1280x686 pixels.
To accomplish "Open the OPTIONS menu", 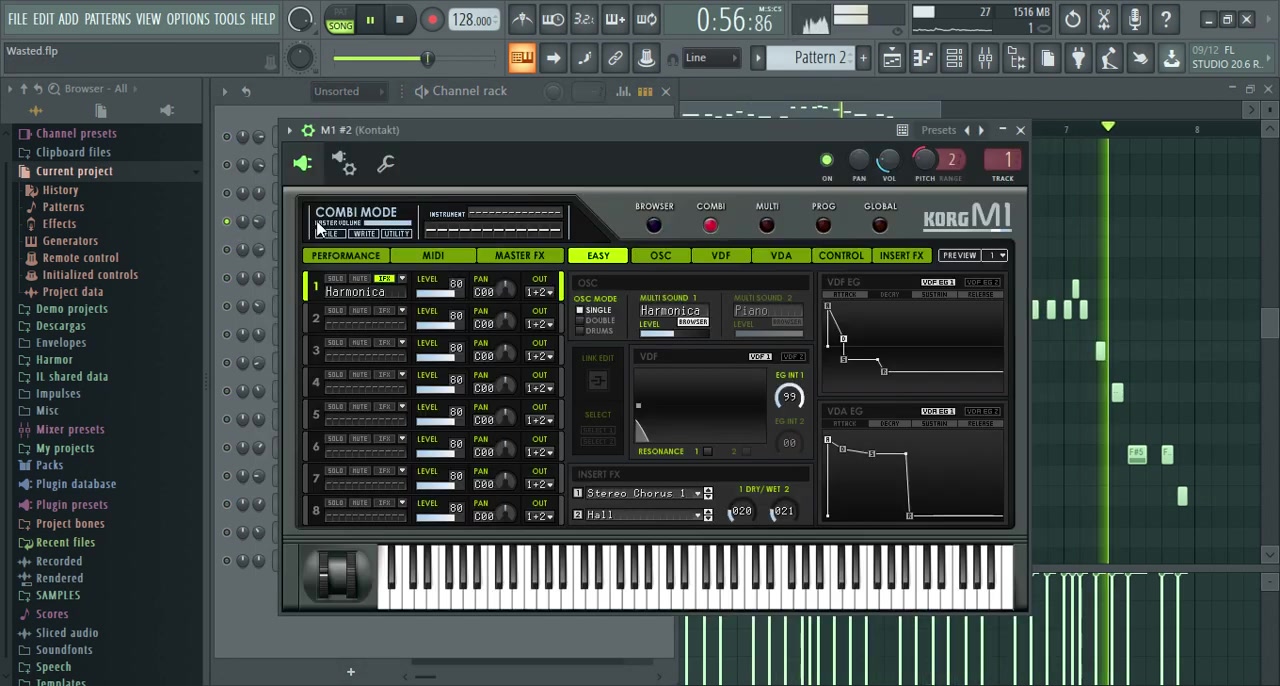I will (x=188, y=19).
